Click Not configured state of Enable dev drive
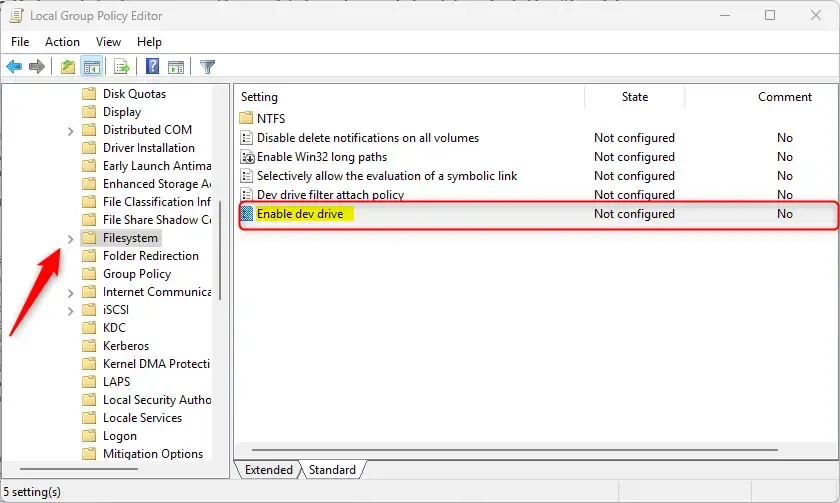840x503 pixels. [x=634, y=214]
